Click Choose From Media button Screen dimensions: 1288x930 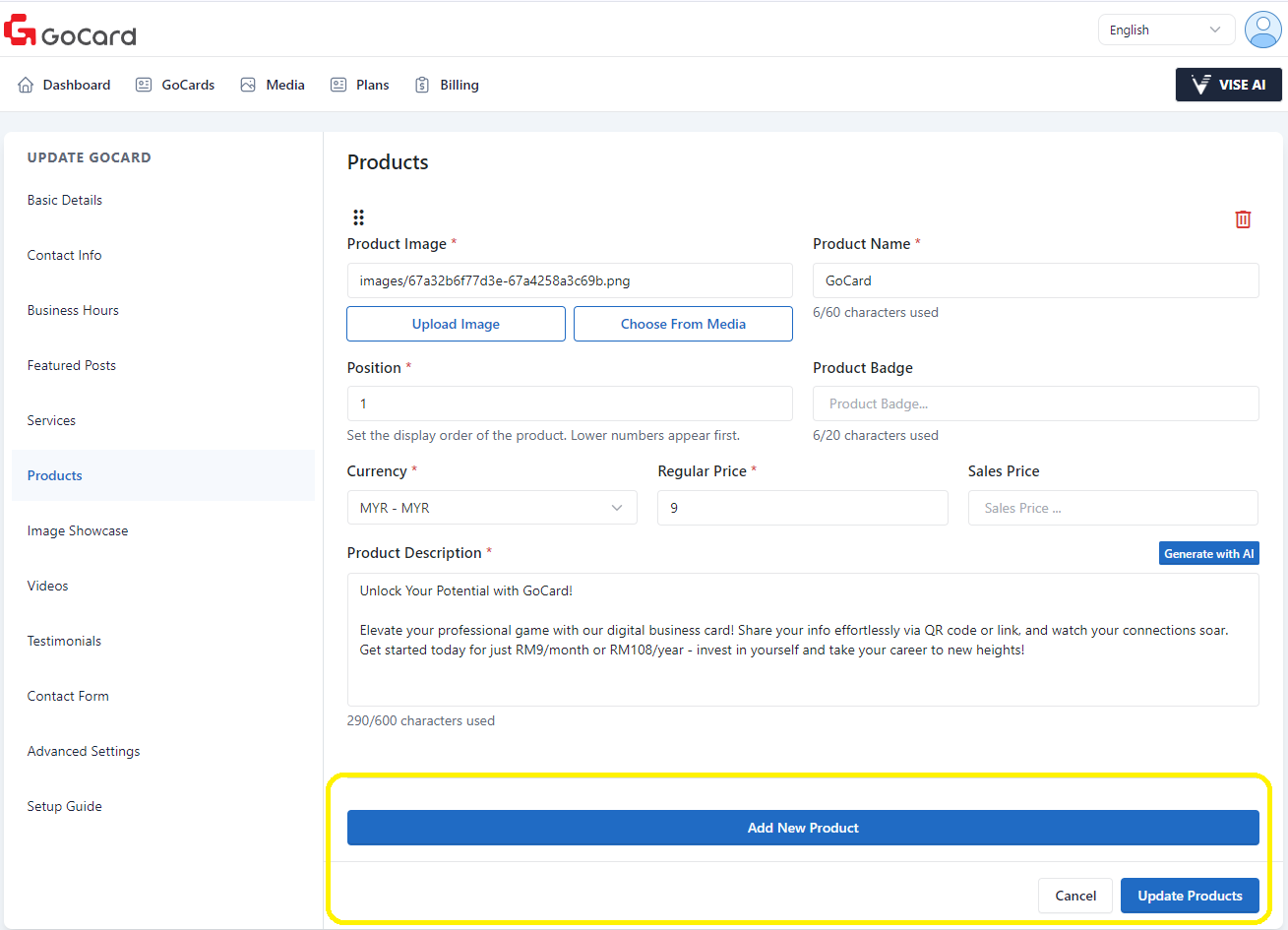click(x=683, y=324)
